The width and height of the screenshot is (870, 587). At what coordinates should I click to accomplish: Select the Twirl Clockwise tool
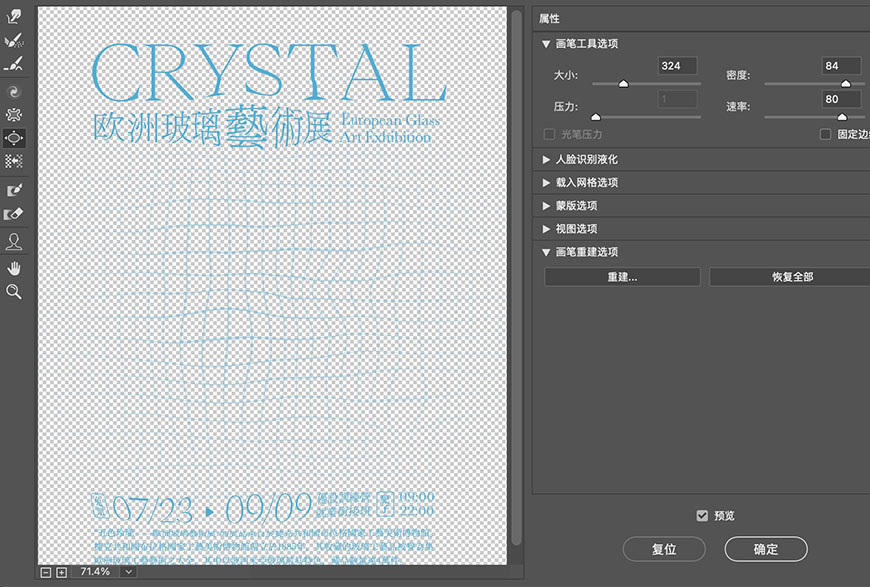tap(13, 91)
